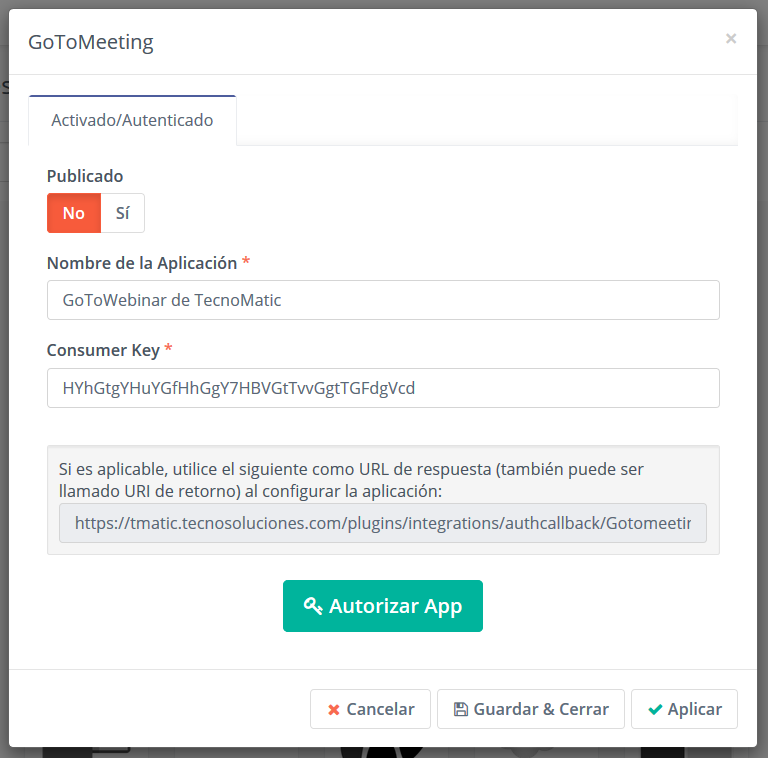The image size is (768, 758).
Task: Click the red X icon beside Cancelar
Action: click(x=334, y=709)
